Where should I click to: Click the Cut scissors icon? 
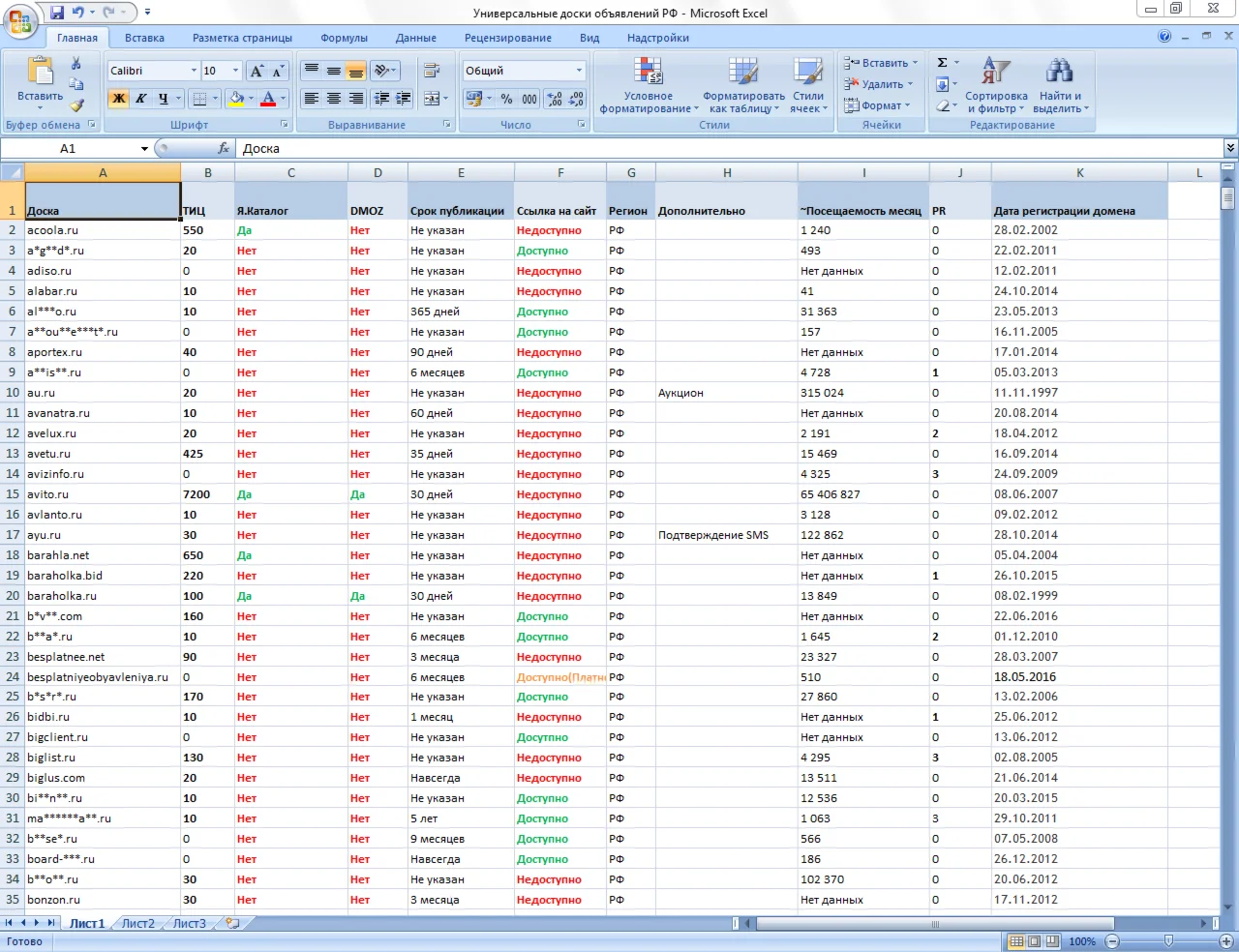pyautogui.click(x=76, y=63)
